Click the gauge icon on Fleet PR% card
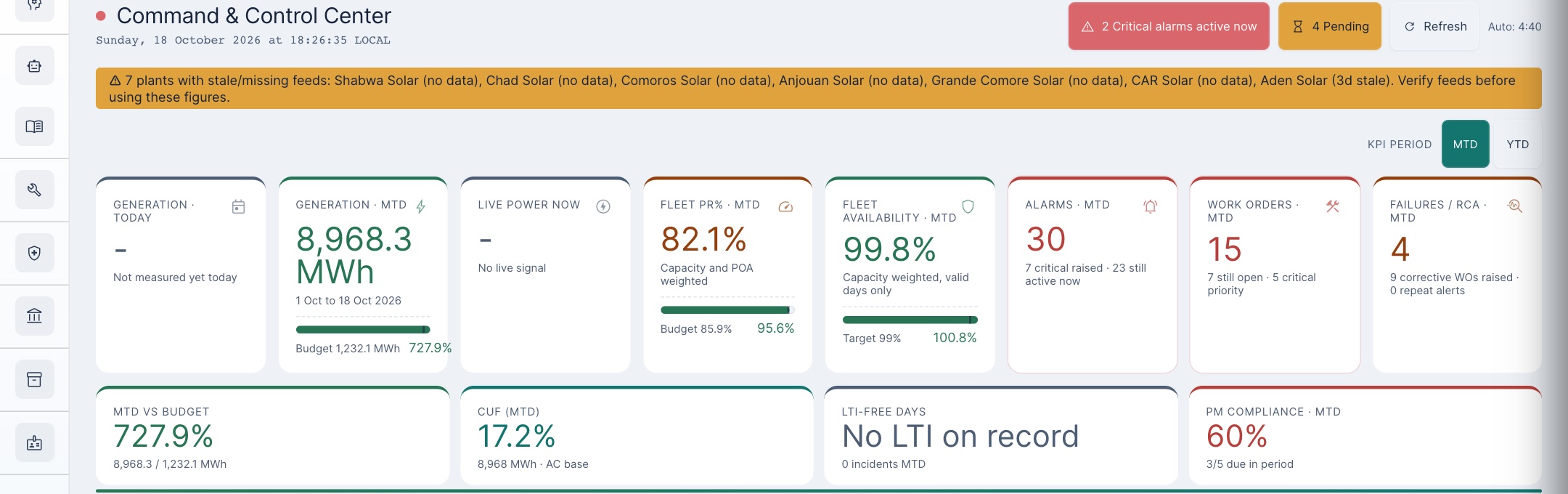 [x=785, y=206]
